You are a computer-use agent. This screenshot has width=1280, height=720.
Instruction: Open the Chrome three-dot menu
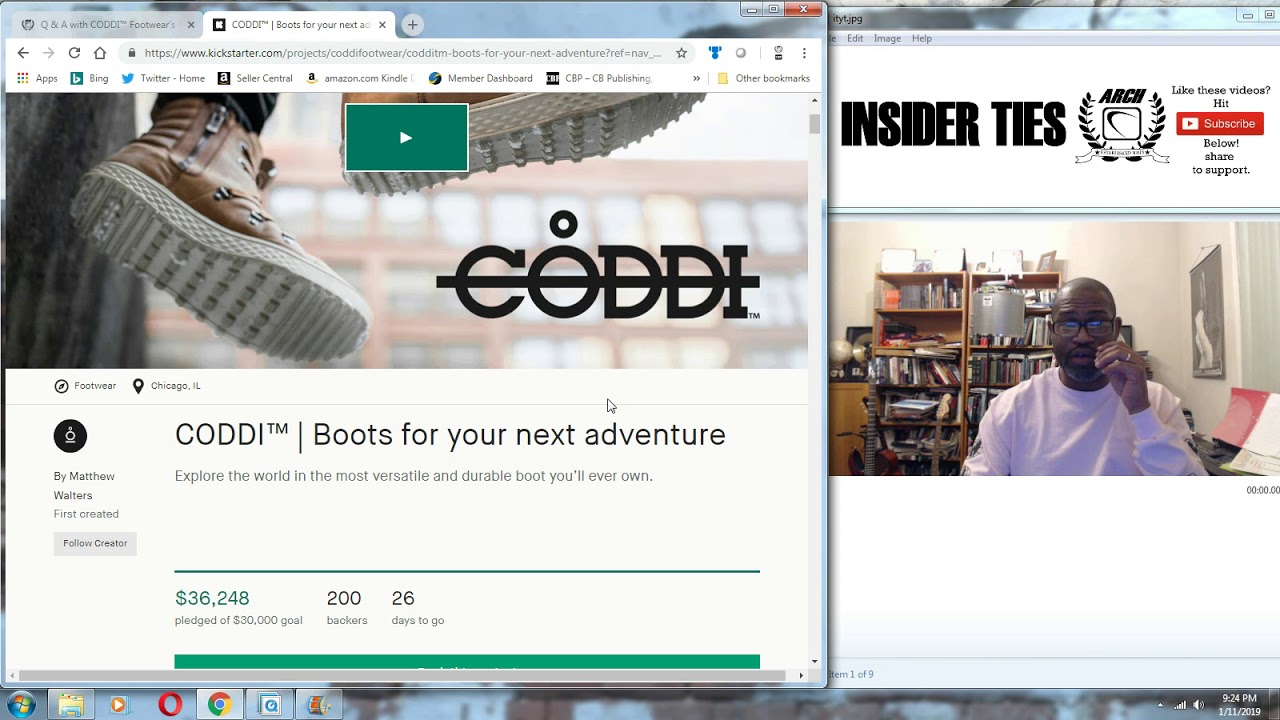[804, 53]
